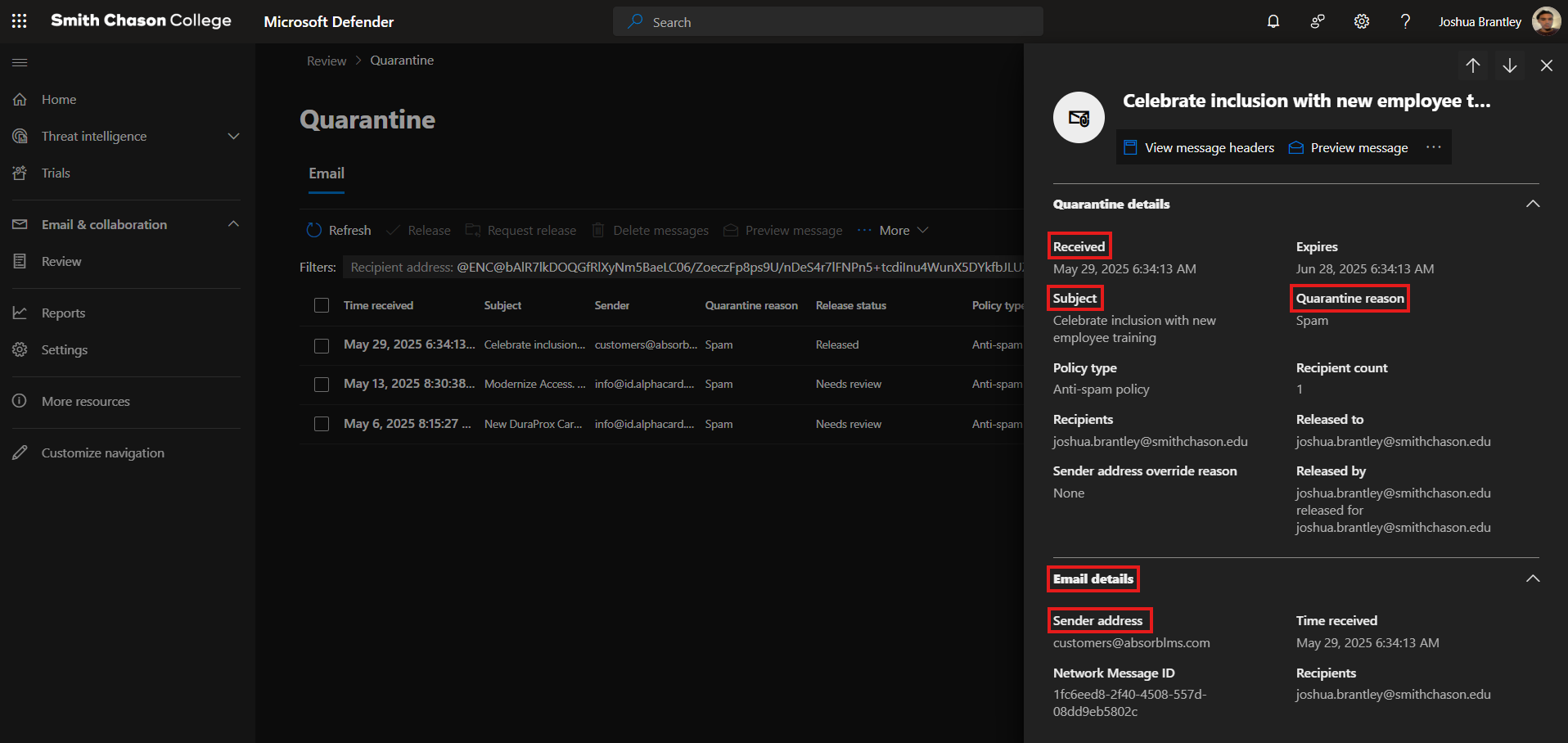The image size is (1568, 743).
Task: Open the More dropdown in toolbar
Action: coord(893,231)
